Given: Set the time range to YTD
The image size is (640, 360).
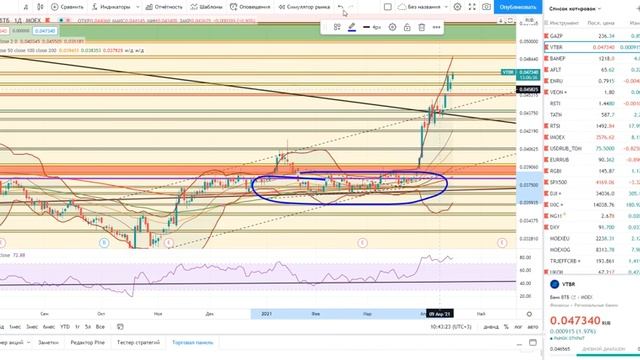Looking at the screenshot, I should [x=65, y=327].
